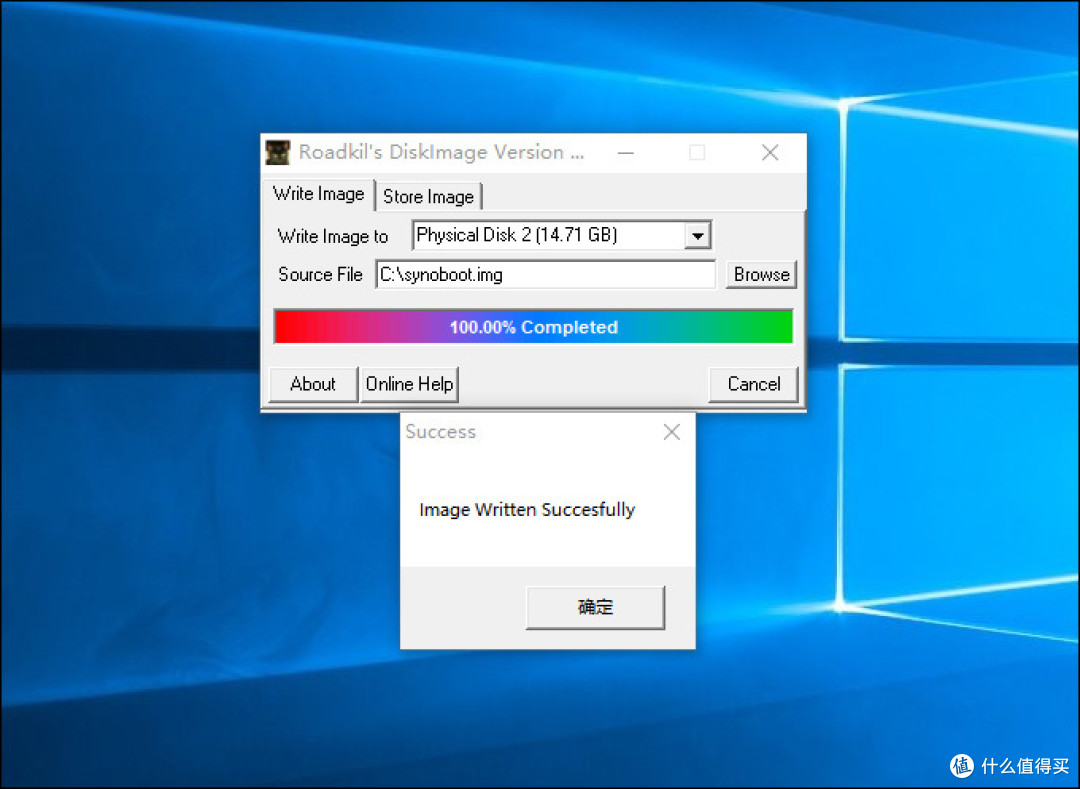Switch to the Store Image tab
This screenshot has height=789, width=1080.
pyautogui.click(x=428, y=197)
